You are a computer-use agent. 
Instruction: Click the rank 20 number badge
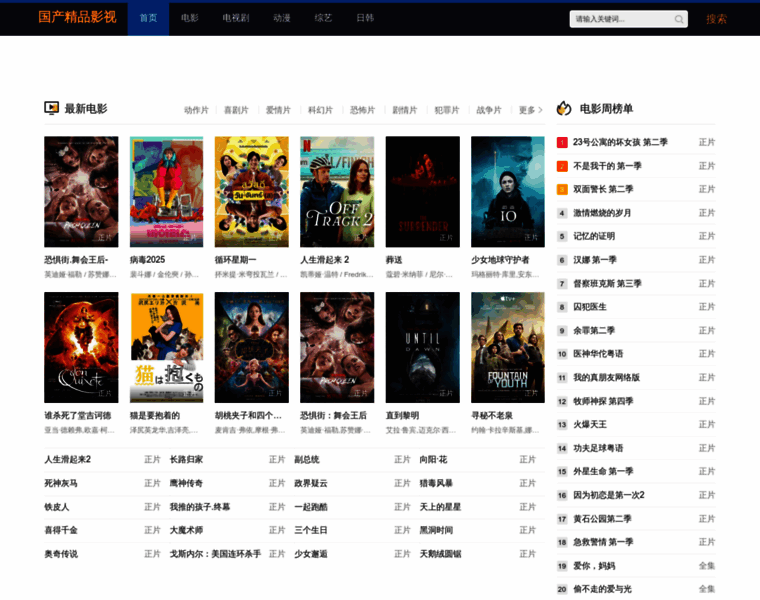pos(562,589)
